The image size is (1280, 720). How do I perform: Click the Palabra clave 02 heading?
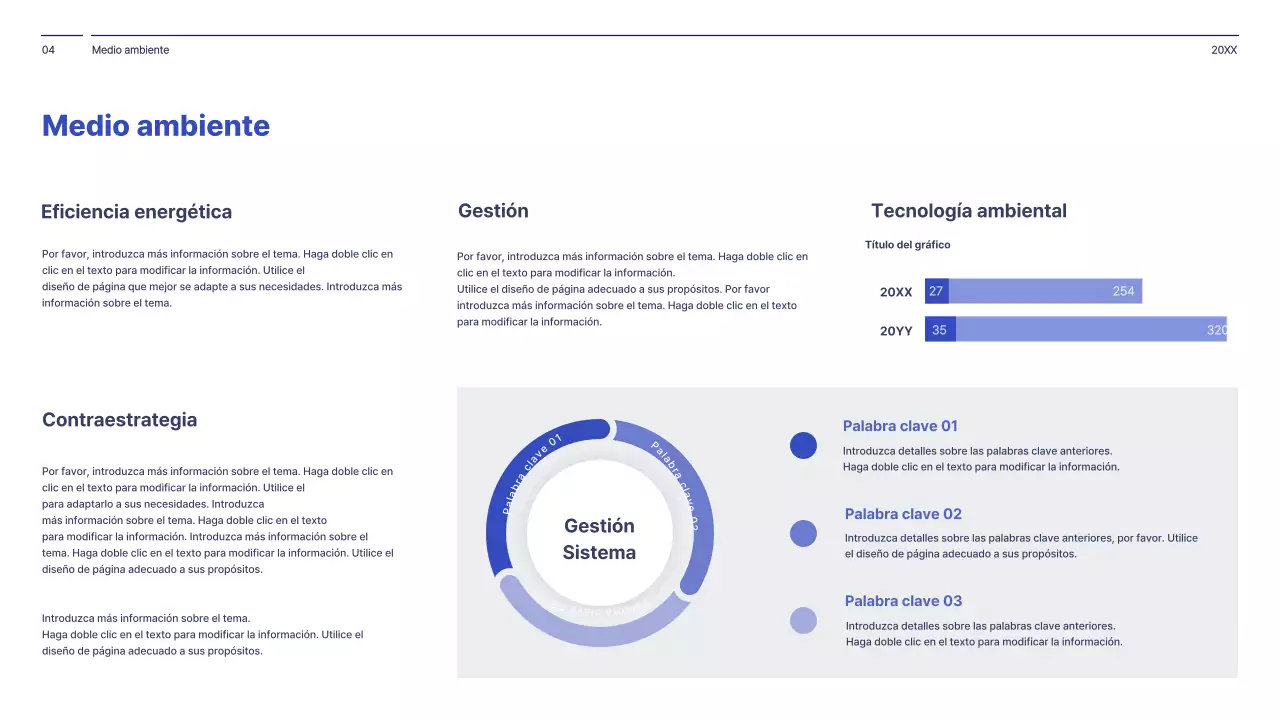903,514
